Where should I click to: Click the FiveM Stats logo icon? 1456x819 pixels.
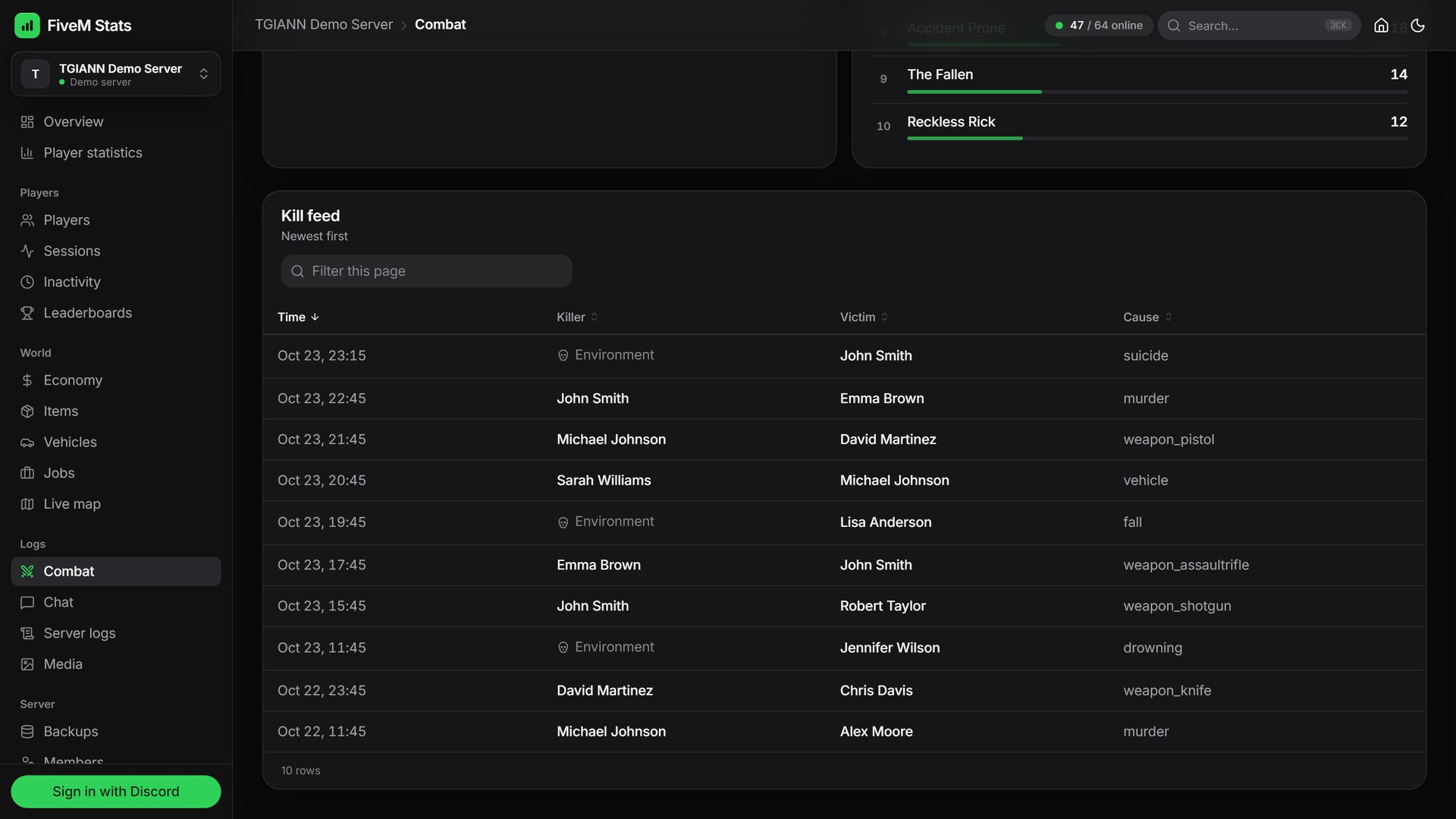tap(27, 25)
